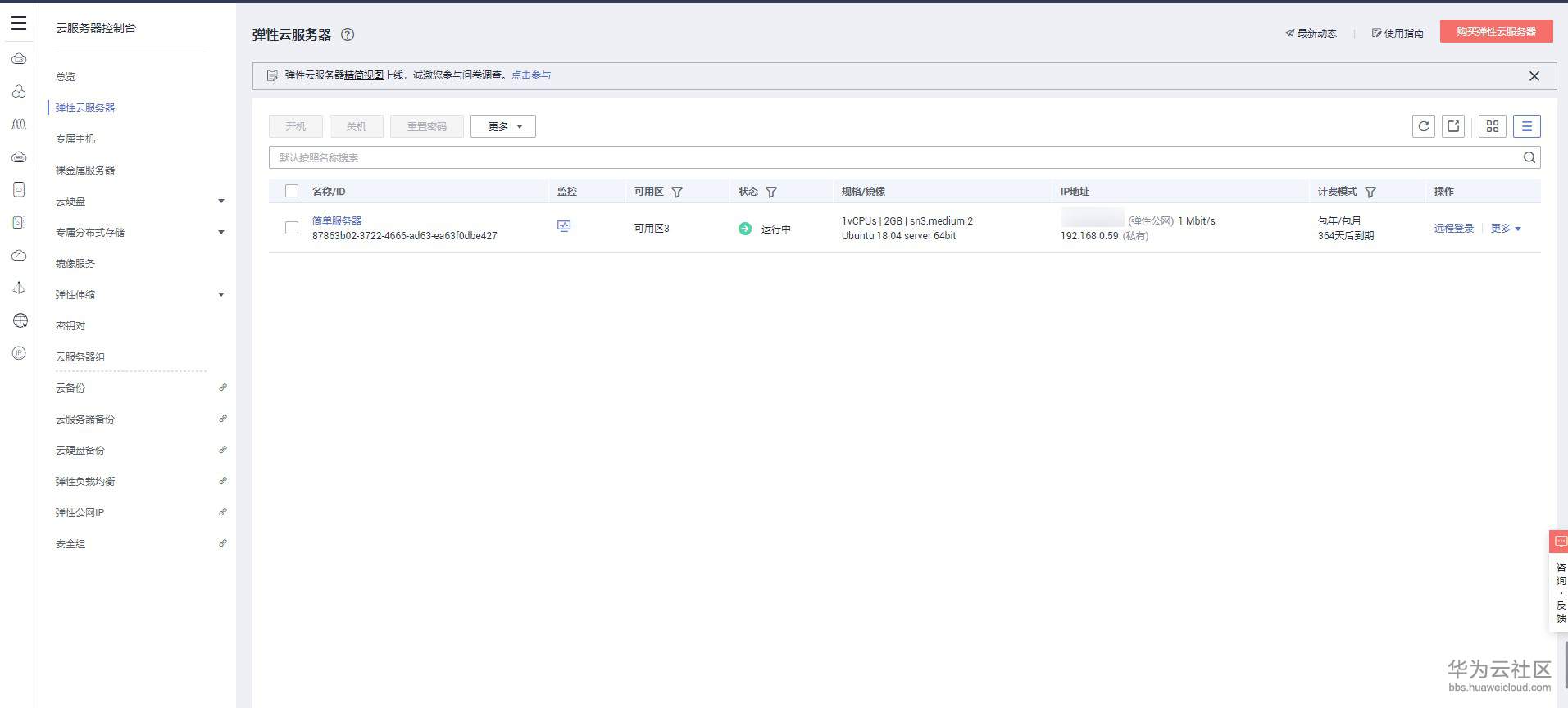
Task: Expand the 弹性伸缩 submenu arrow
Action: click(x=221, y=294)
